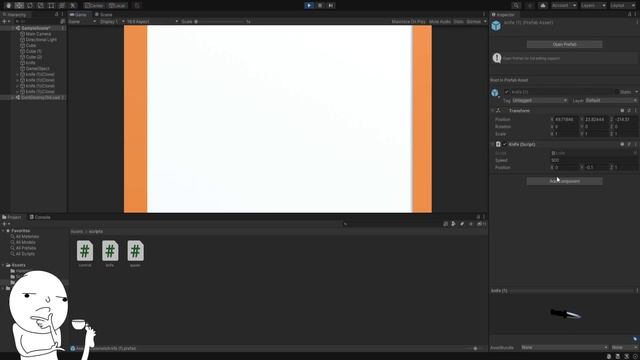Switch to the Console tab
The image size is (640, 360).
point(40,217)
